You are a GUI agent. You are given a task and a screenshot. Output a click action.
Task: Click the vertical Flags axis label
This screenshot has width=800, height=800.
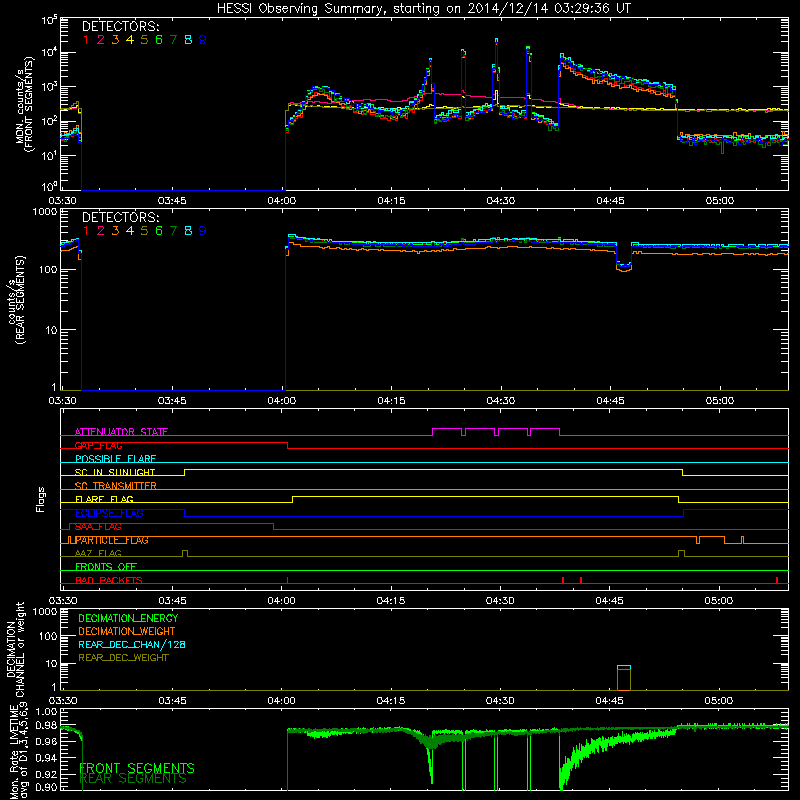(x=41, y=499)
